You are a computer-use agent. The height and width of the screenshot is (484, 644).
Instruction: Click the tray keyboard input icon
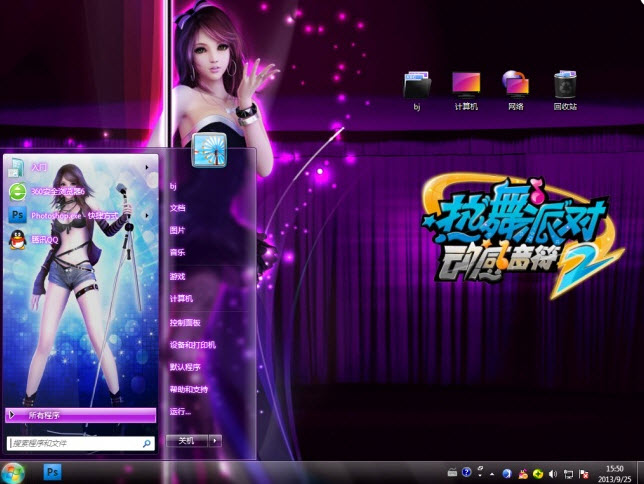(452, 473)
